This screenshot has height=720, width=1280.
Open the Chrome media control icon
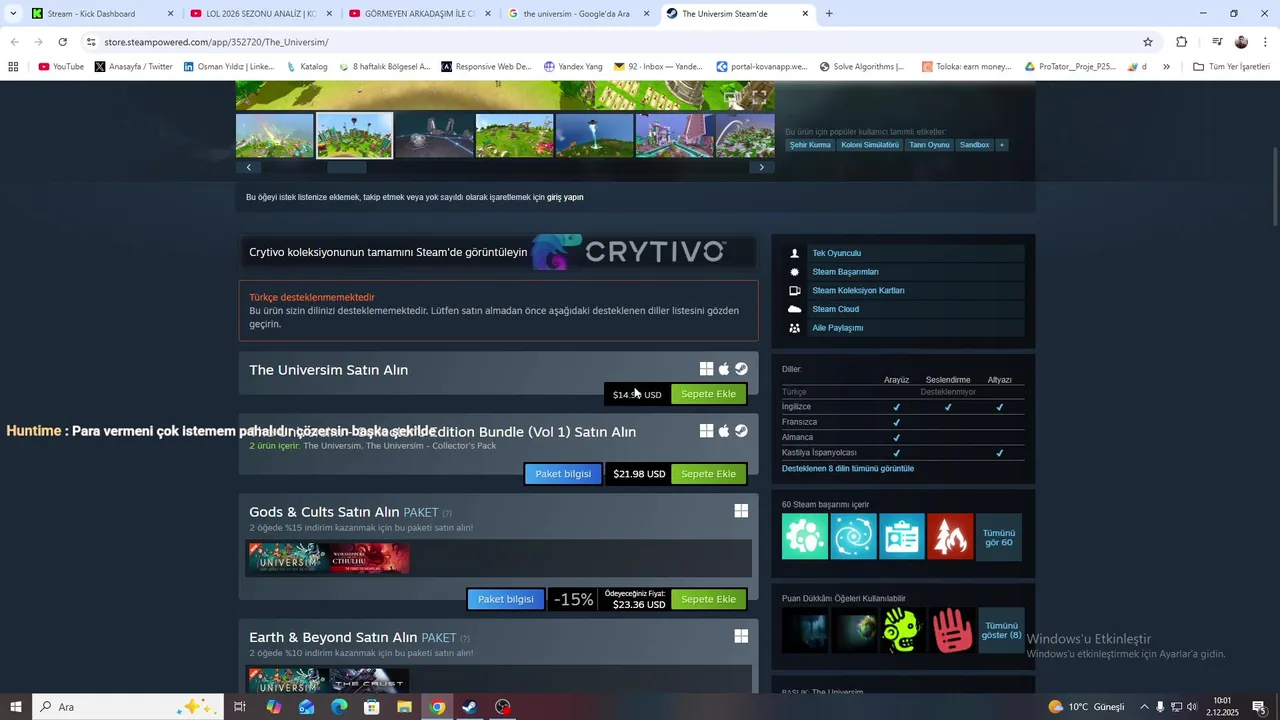(x=1217, y=42)
